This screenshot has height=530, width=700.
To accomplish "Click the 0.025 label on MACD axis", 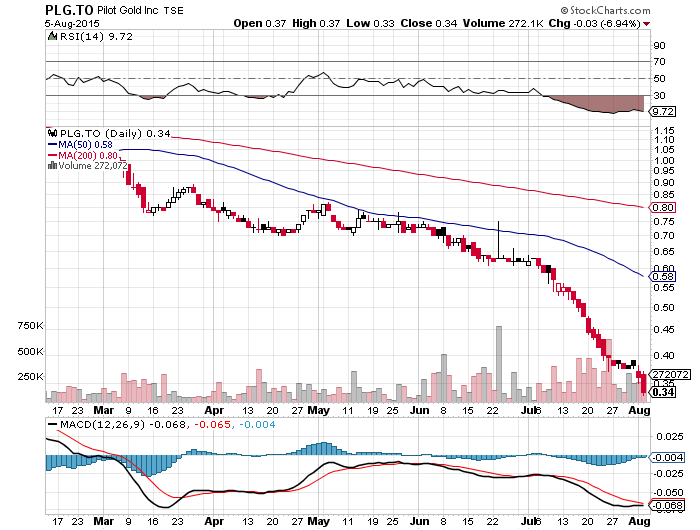I will [x=668, y=437].
